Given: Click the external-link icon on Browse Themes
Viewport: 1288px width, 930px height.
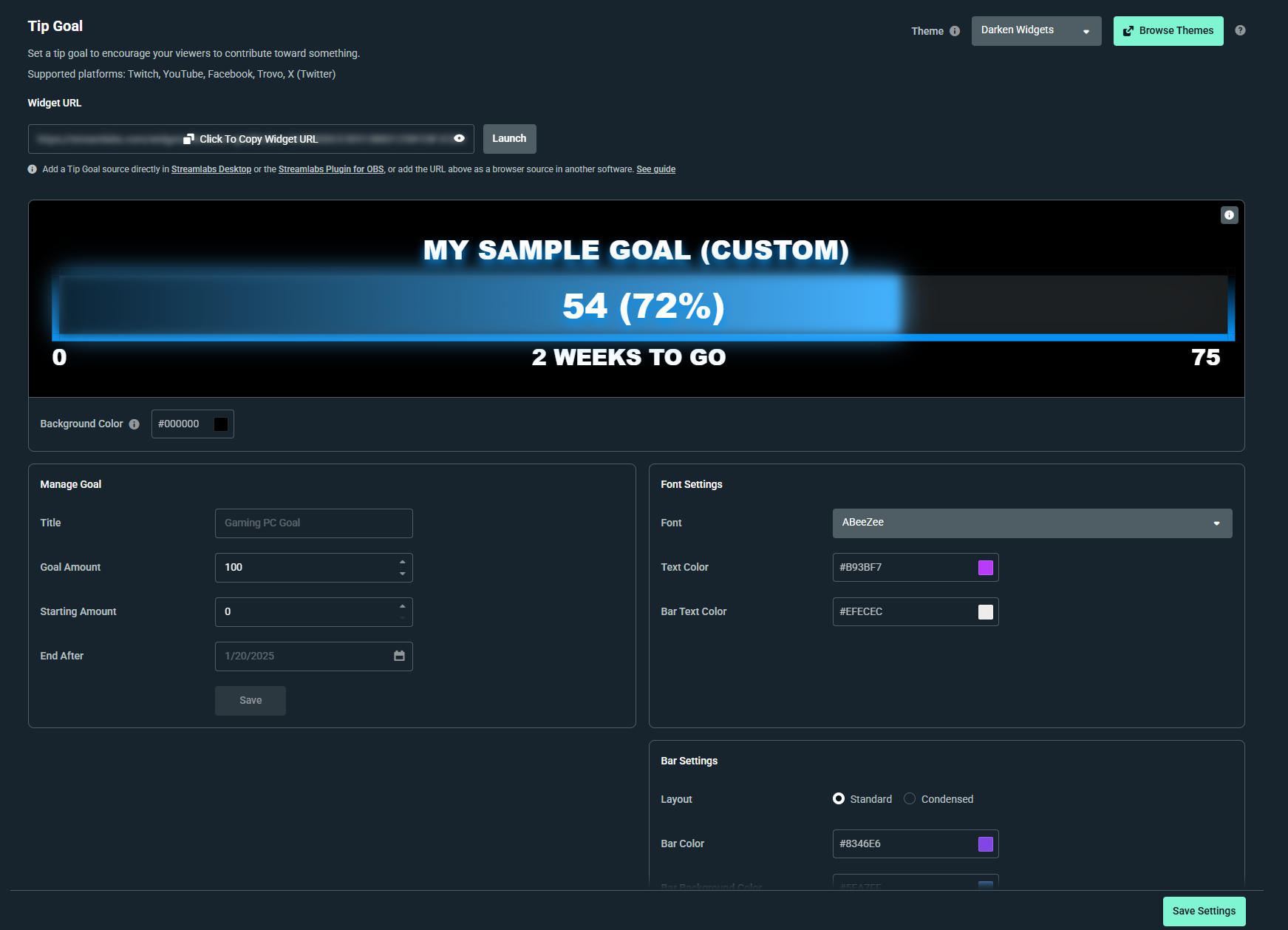Looking at the screenshot, I should coord(1128,30).
